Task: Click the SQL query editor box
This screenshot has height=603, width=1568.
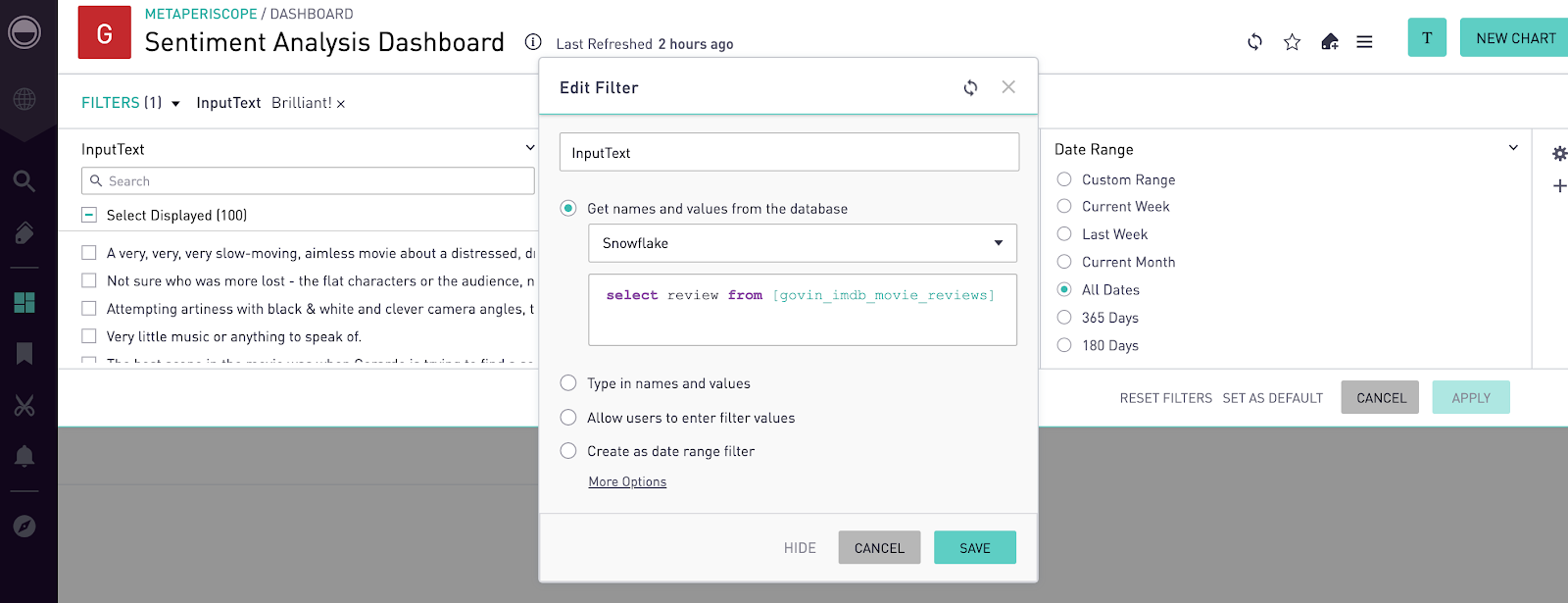Action: tap(803, 310)
